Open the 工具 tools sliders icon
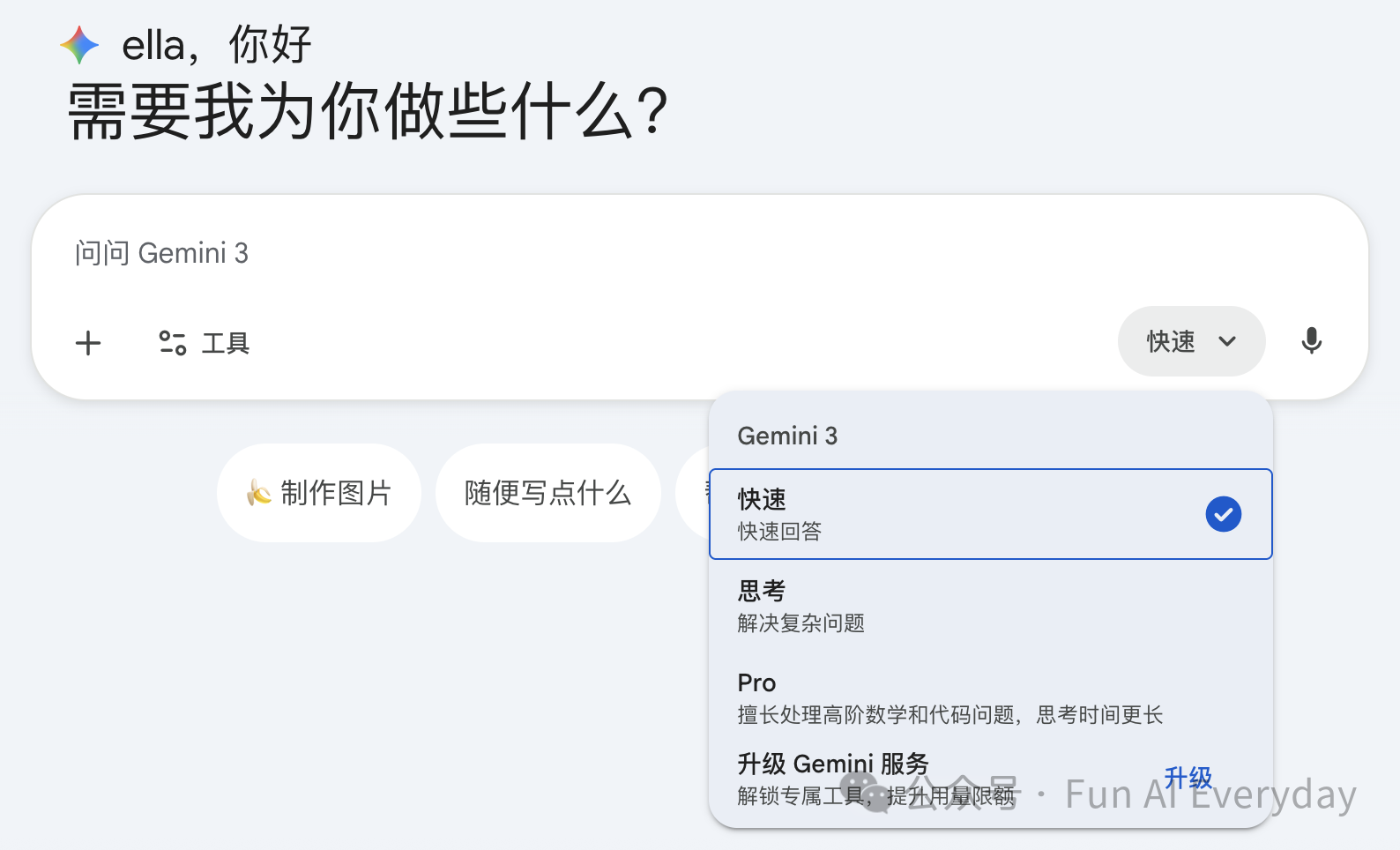Screen dimensions: 1400x850 (172, 343)
